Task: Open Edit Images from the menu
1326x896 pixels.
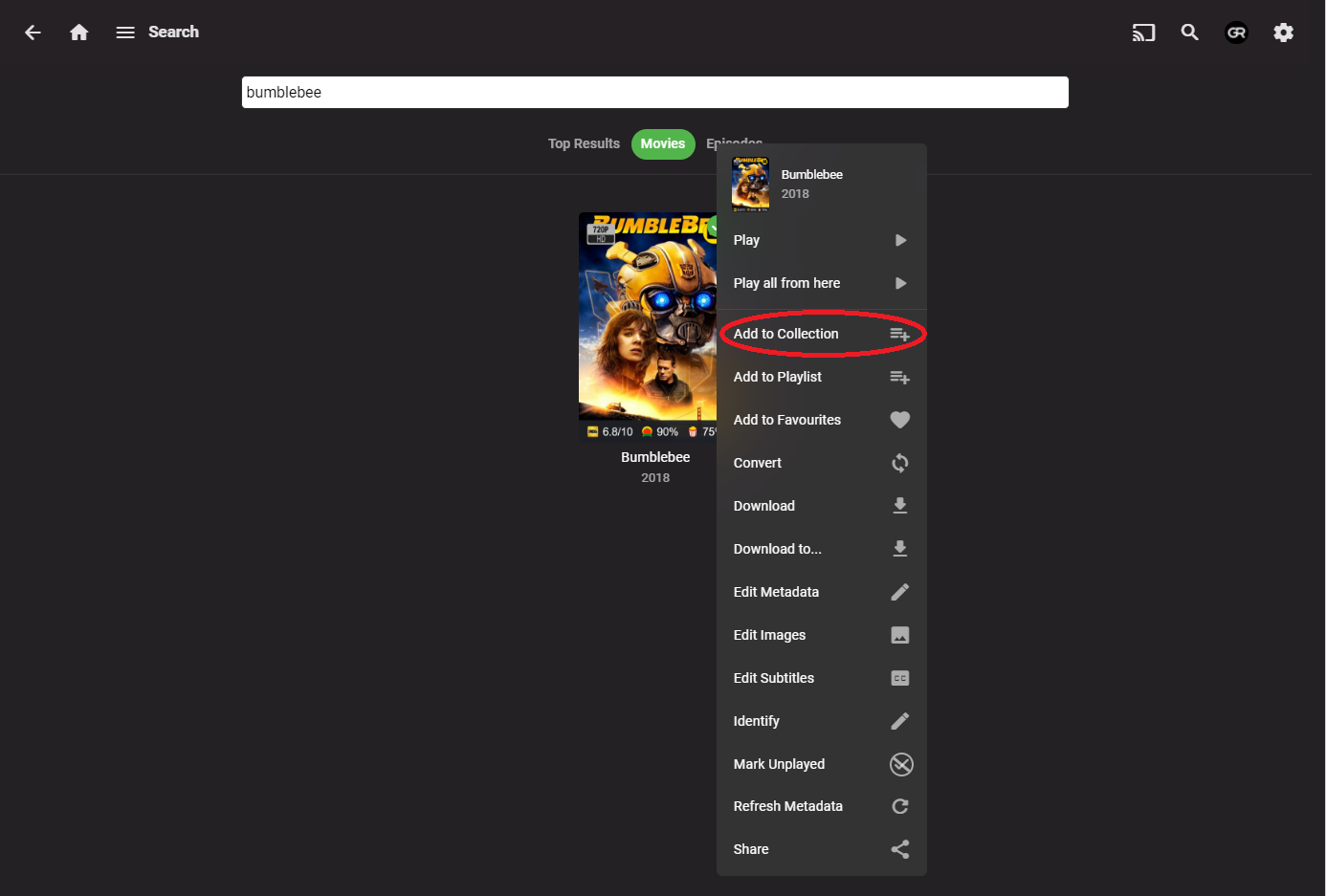Action: (822, 635)
